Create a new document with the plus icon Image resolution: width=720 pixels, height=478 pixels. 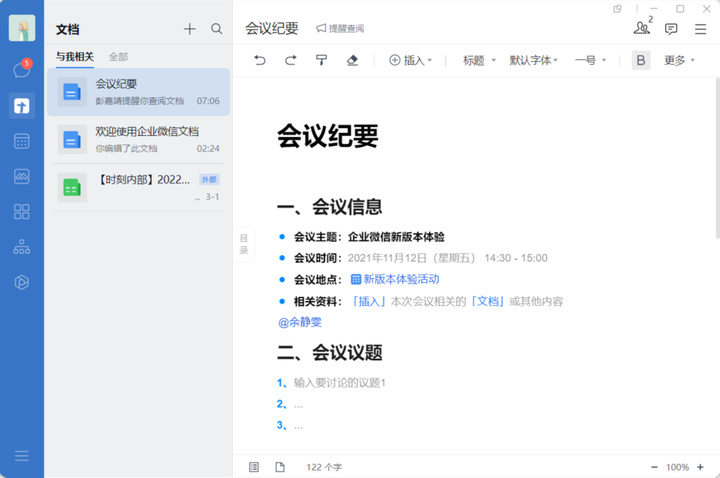click(x=190, y=29)
